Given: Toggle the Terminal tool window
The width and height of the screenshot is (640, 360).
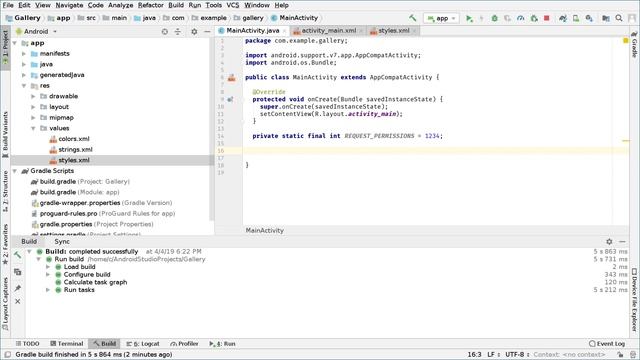Looking at the screenshot, I should [67, 344].
